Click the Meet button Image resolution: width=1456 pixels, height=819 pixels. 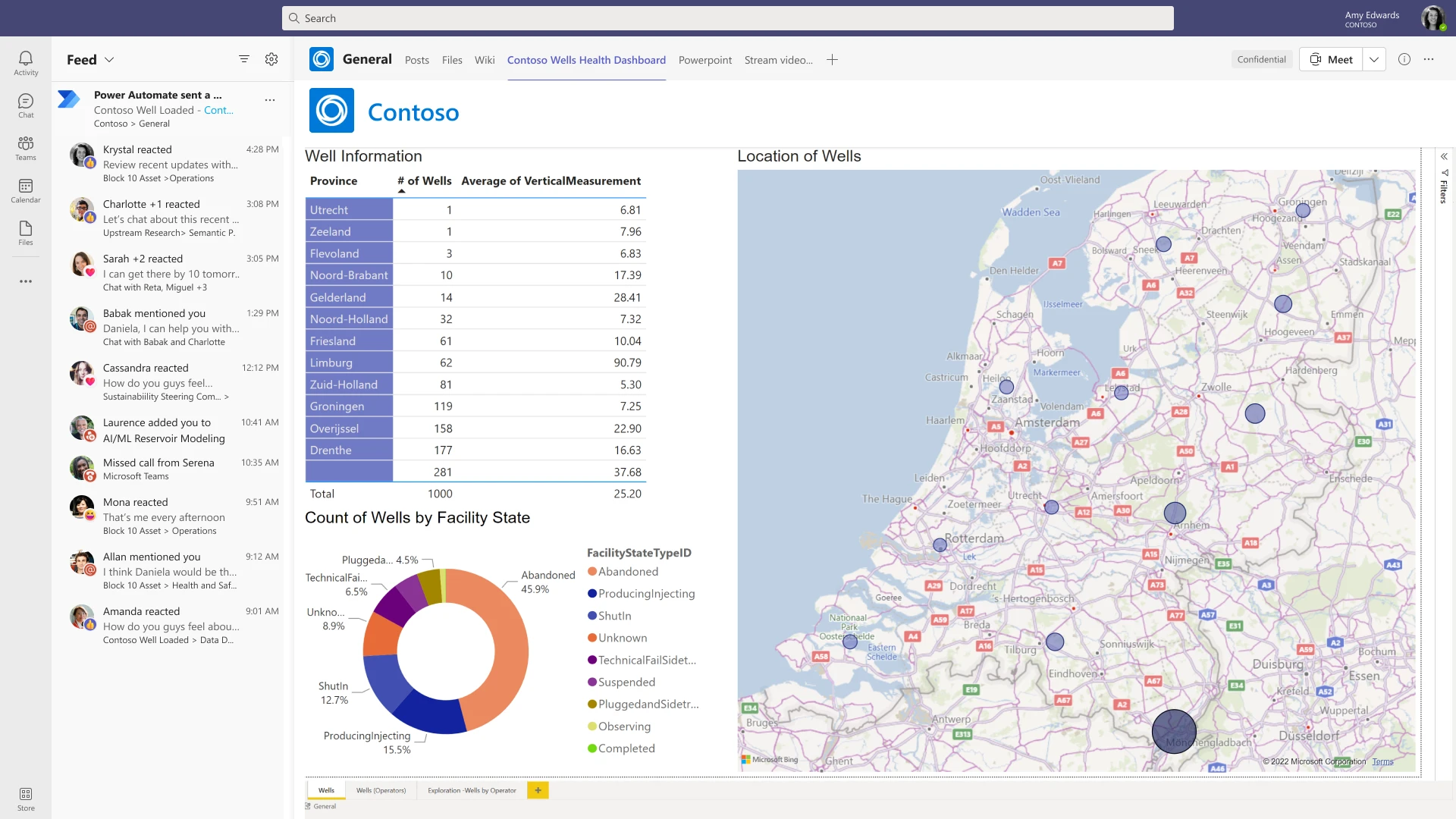[x=1331, y=59]
